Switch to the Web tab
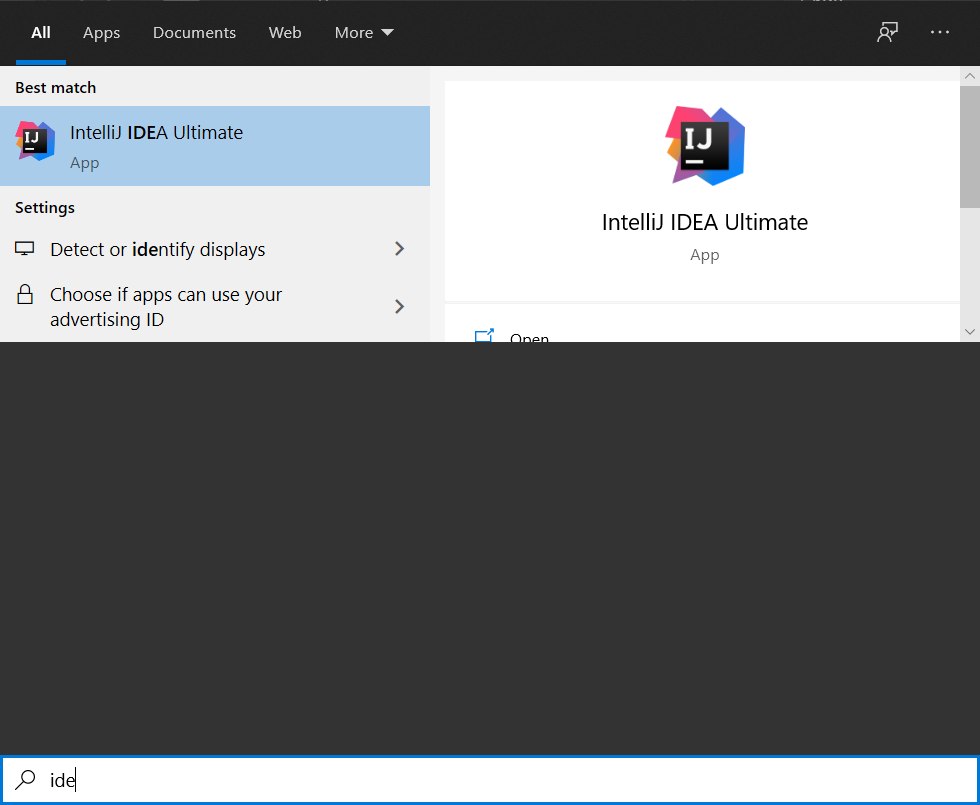 (x=285, y=32)
